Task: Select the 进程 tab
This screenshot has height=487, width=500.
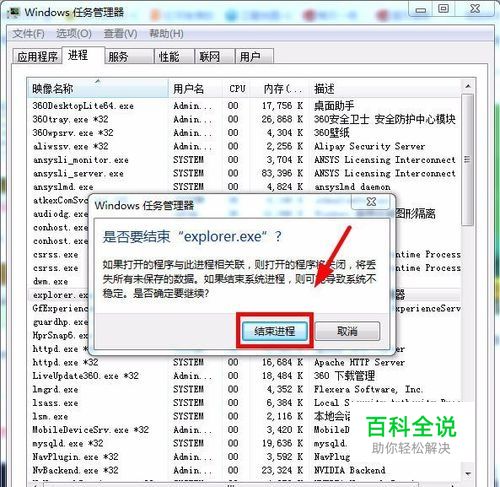Action: pyautogui.click(x=83, y=55)
